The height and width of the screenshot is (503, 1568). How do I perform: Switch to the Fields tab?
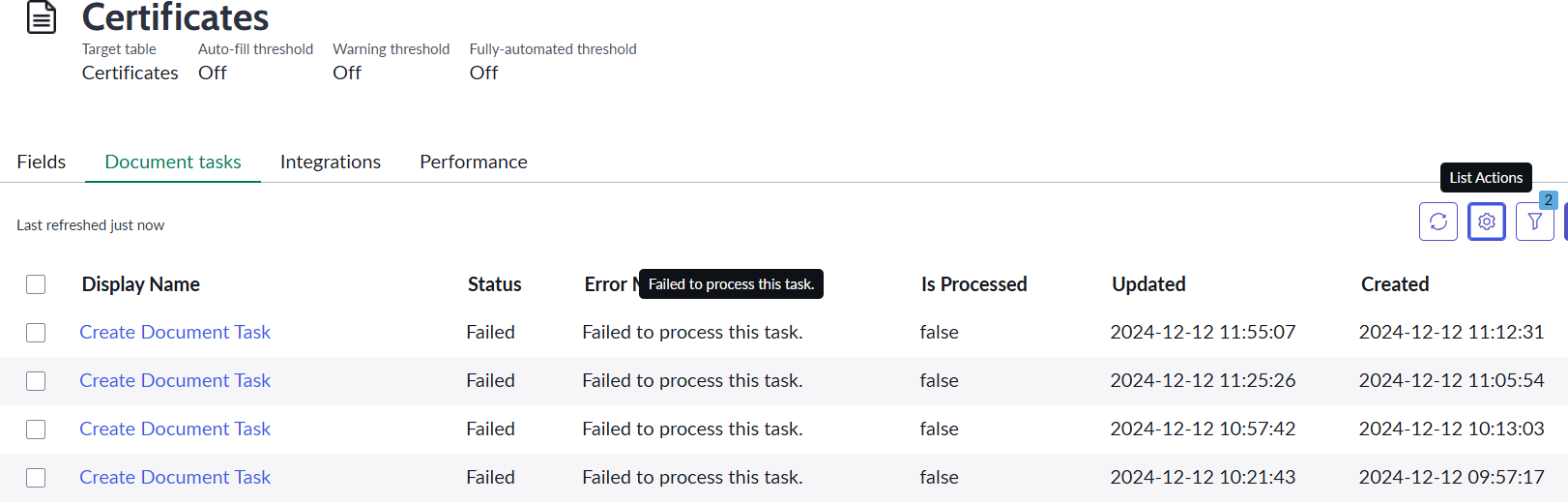click(x=42, y=162)
